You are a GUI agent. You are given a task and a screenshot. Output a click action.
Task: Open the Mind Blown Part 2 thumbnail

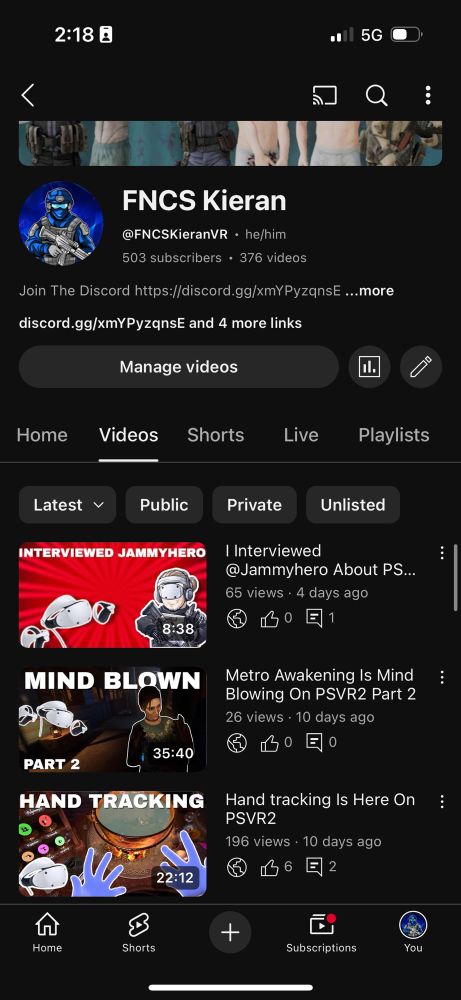coord(113,719)
